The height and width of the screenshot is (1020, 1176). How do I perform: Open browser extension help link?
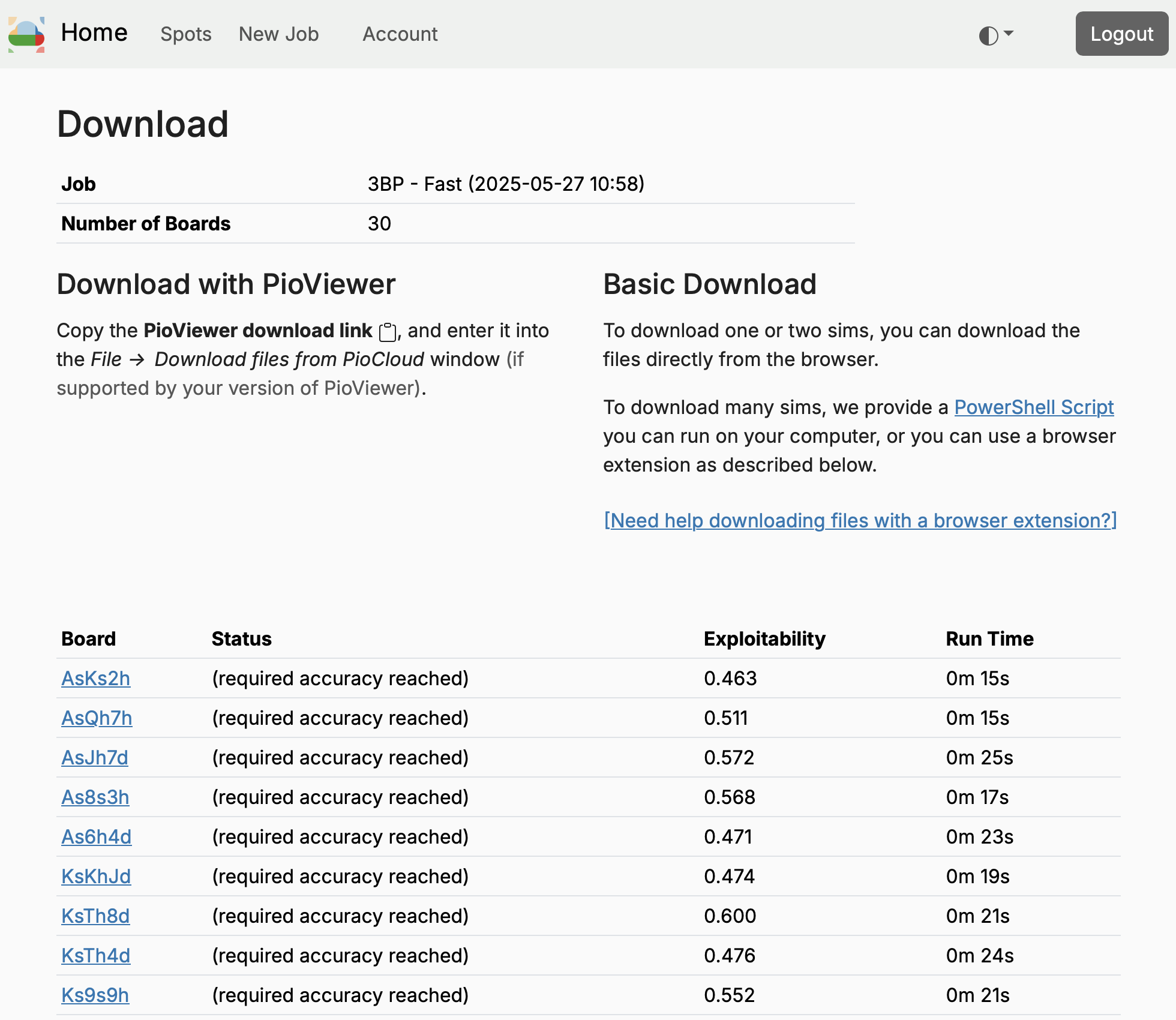click(860, 520)
